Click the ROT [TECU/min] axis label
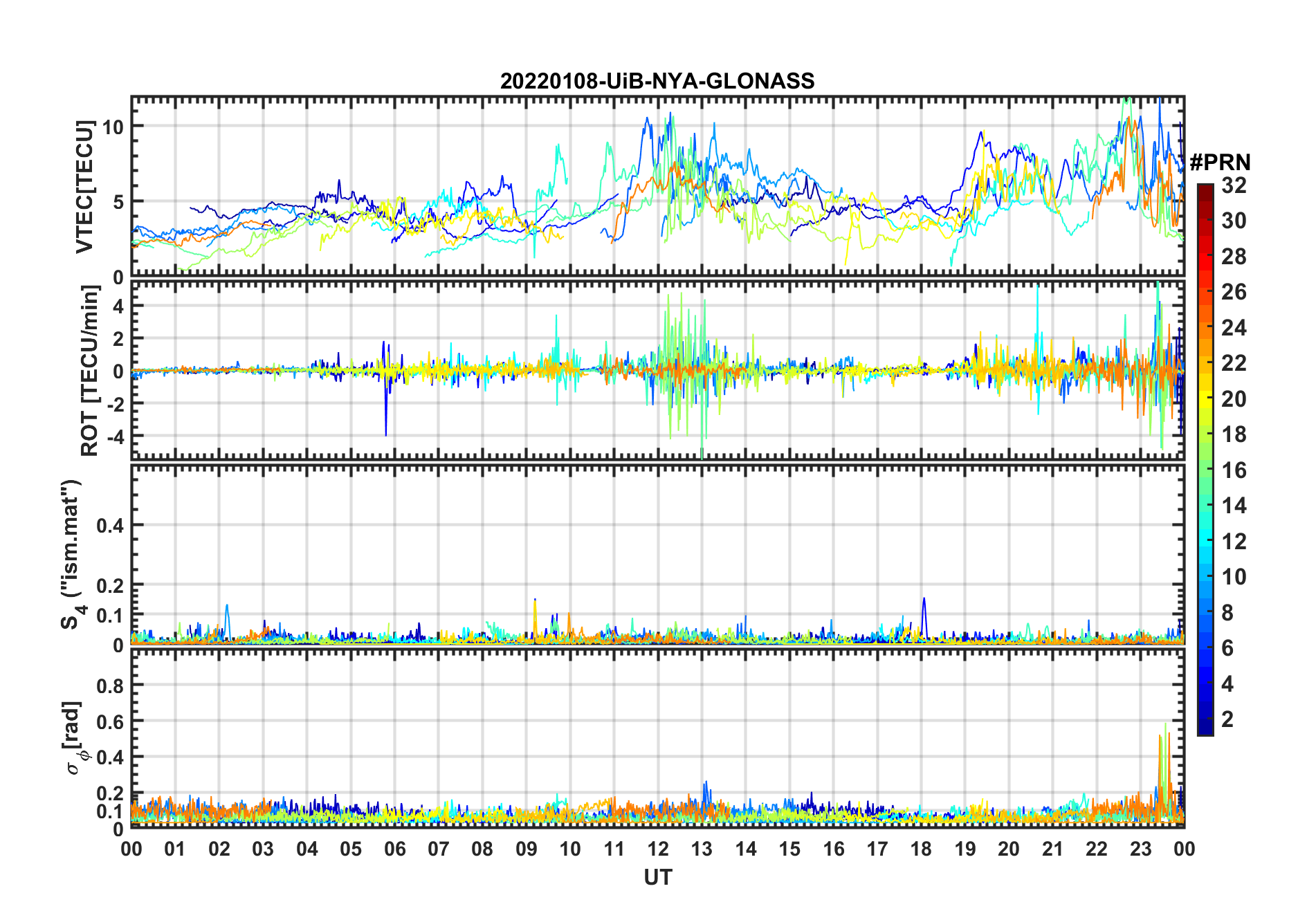Viewport: 1316px width, 920px height. pos(90,371)
